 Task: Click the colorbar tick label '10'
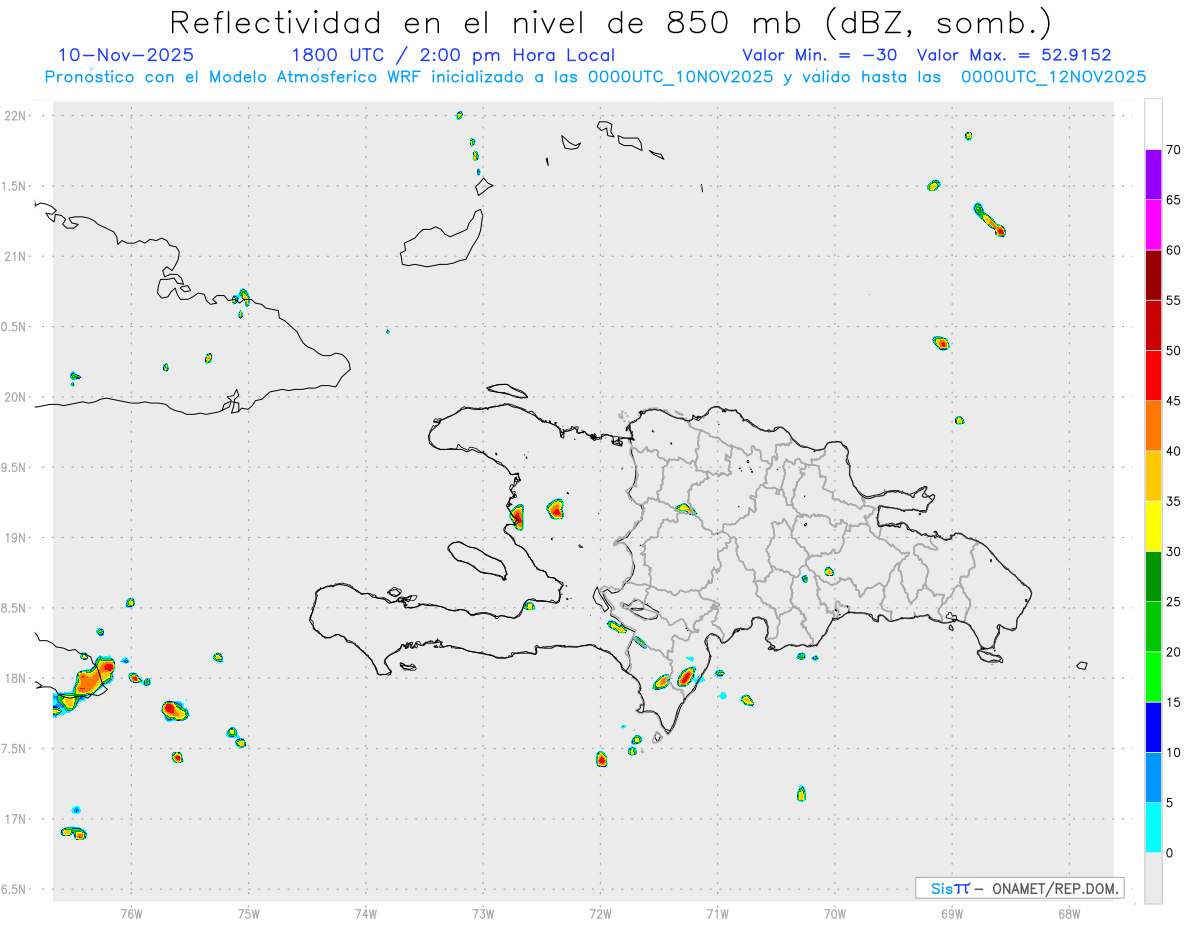tap(1174, 752)
